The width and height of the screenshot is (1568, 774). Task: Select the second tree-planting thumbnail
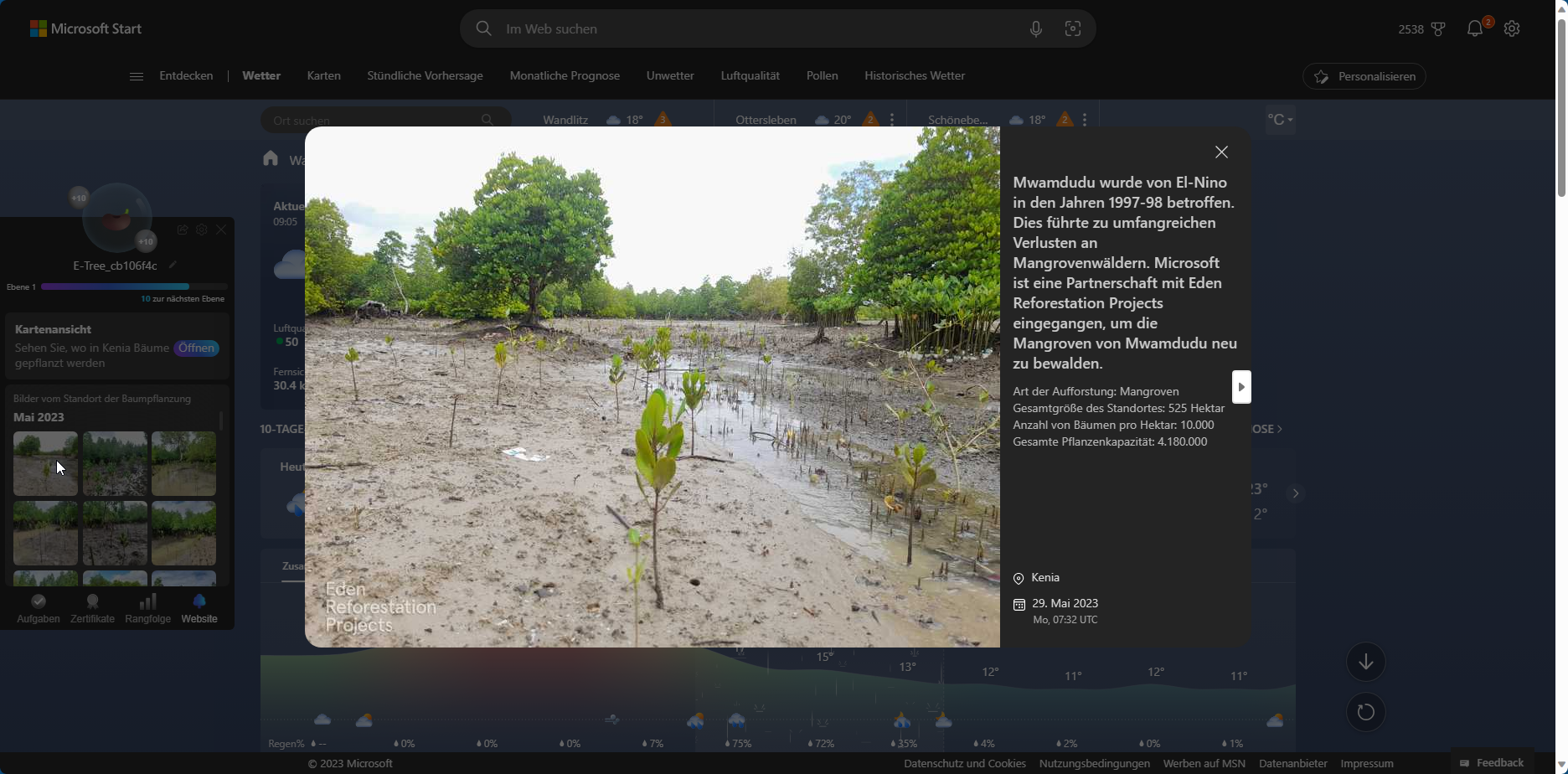pos(115,464)
